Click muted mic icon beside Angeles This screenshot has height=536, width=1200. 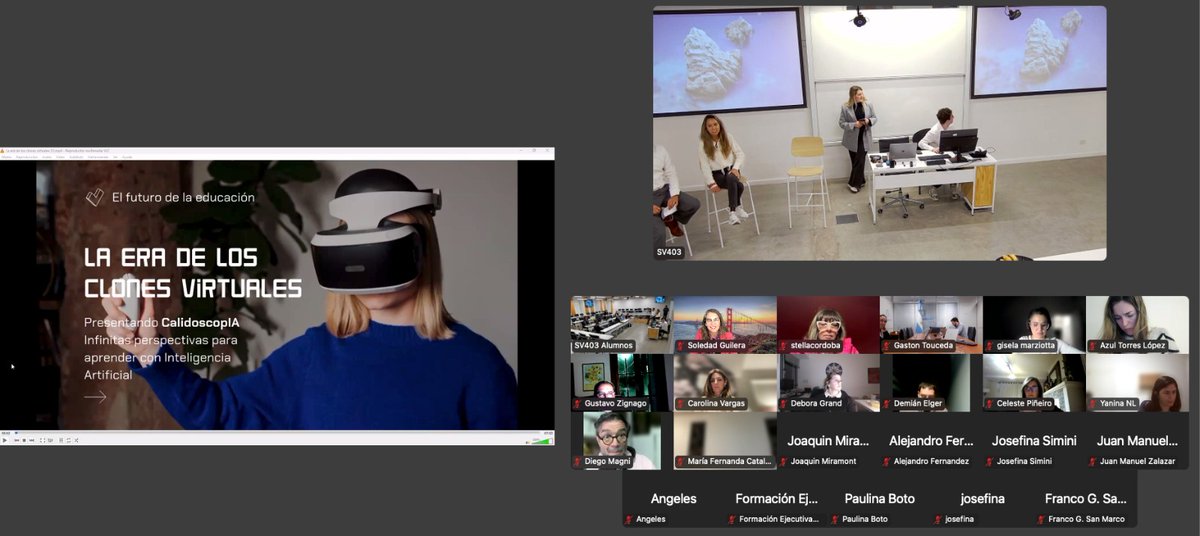[629, 519]
